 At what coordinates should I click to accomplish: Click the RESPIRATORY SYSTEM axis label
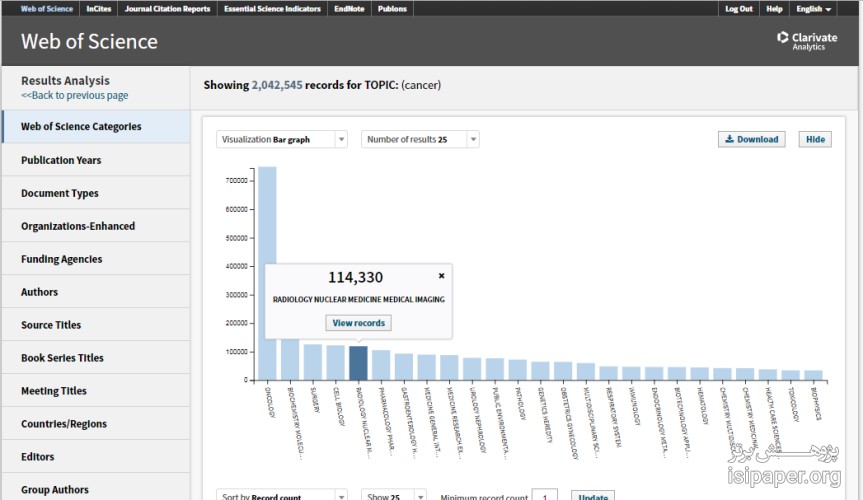(x=613, y=417)
